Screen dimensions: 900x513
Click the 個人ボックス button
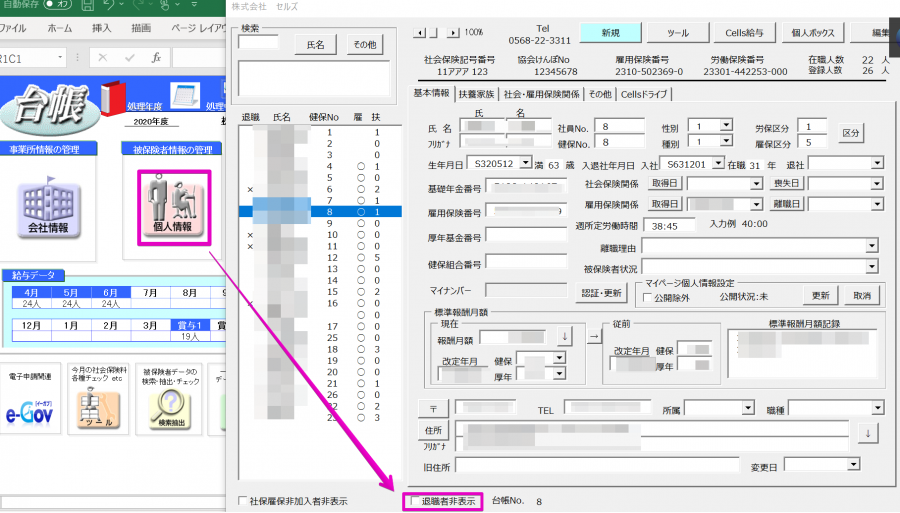[x=813, y=33]
